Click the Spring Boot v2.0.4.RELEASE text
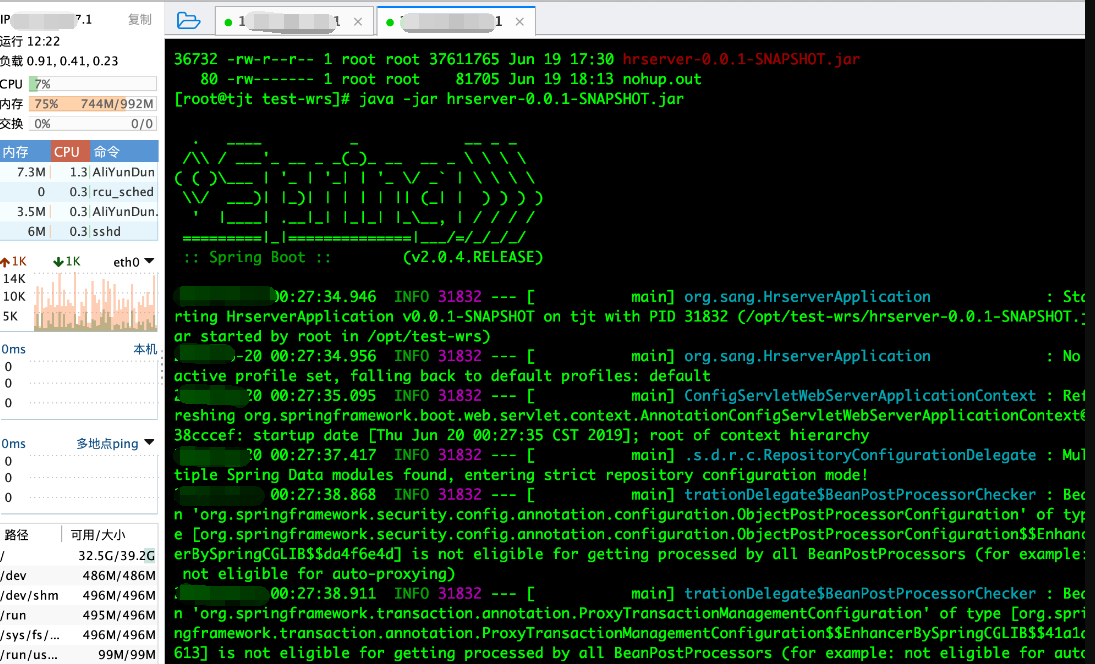This screenshot has height=664, width=1095. (363, 257)
